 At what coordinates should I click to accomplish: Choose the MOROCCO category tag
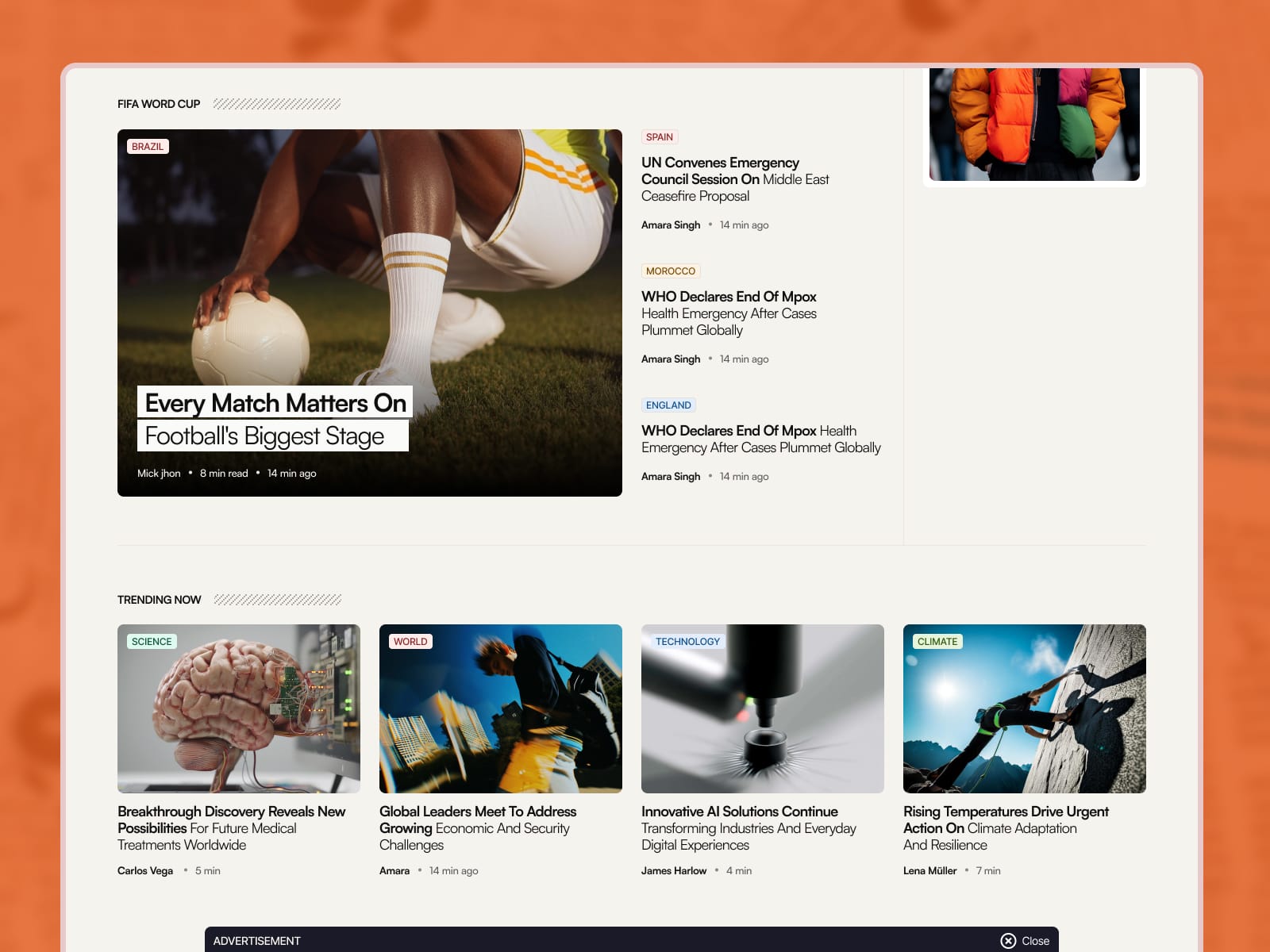(x=671, y=271)
